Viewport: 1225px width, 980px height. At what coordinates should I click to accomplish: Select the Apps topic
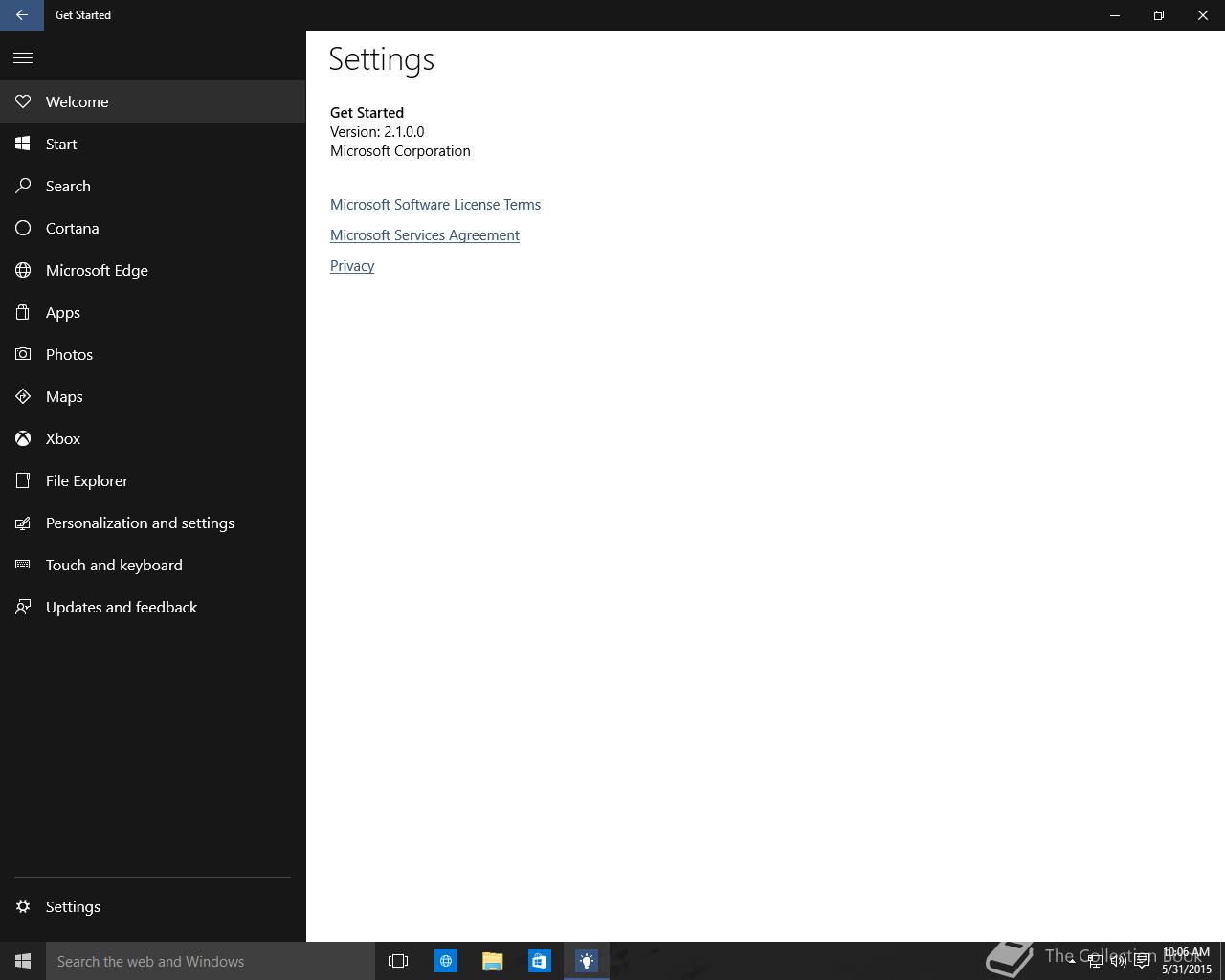(x=153, y=312)
